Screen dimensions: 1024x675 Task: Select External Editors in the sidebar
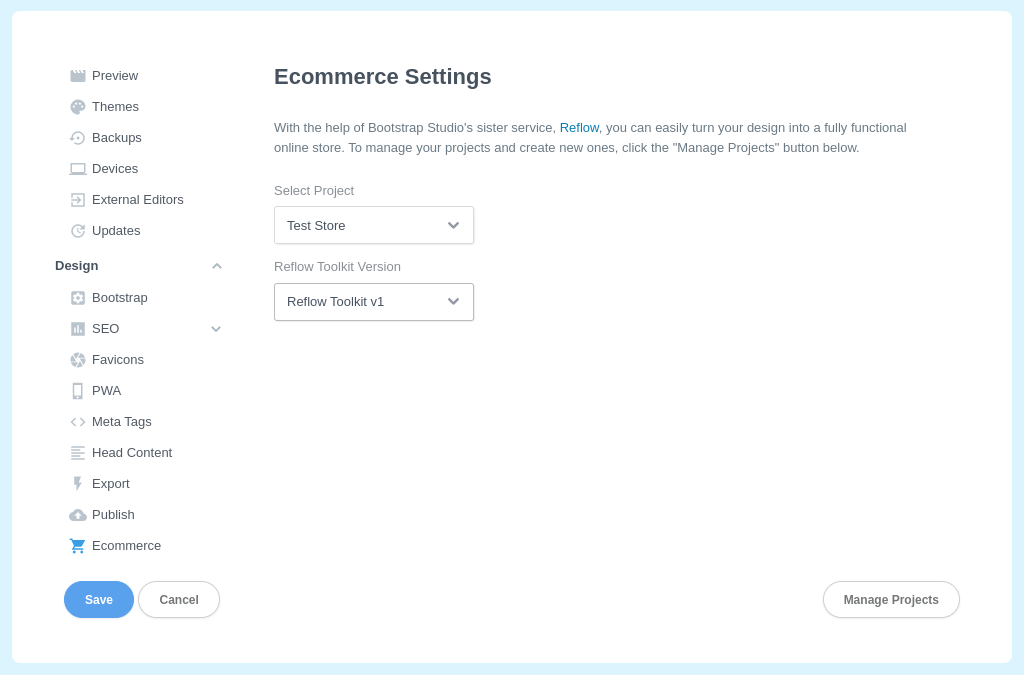pos(137,199)
